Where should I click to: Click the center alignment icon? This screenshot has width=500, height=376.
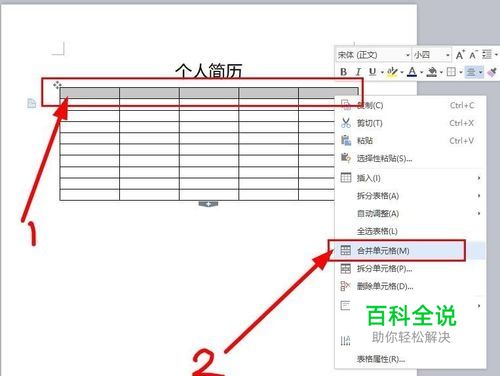pos(471,72)
